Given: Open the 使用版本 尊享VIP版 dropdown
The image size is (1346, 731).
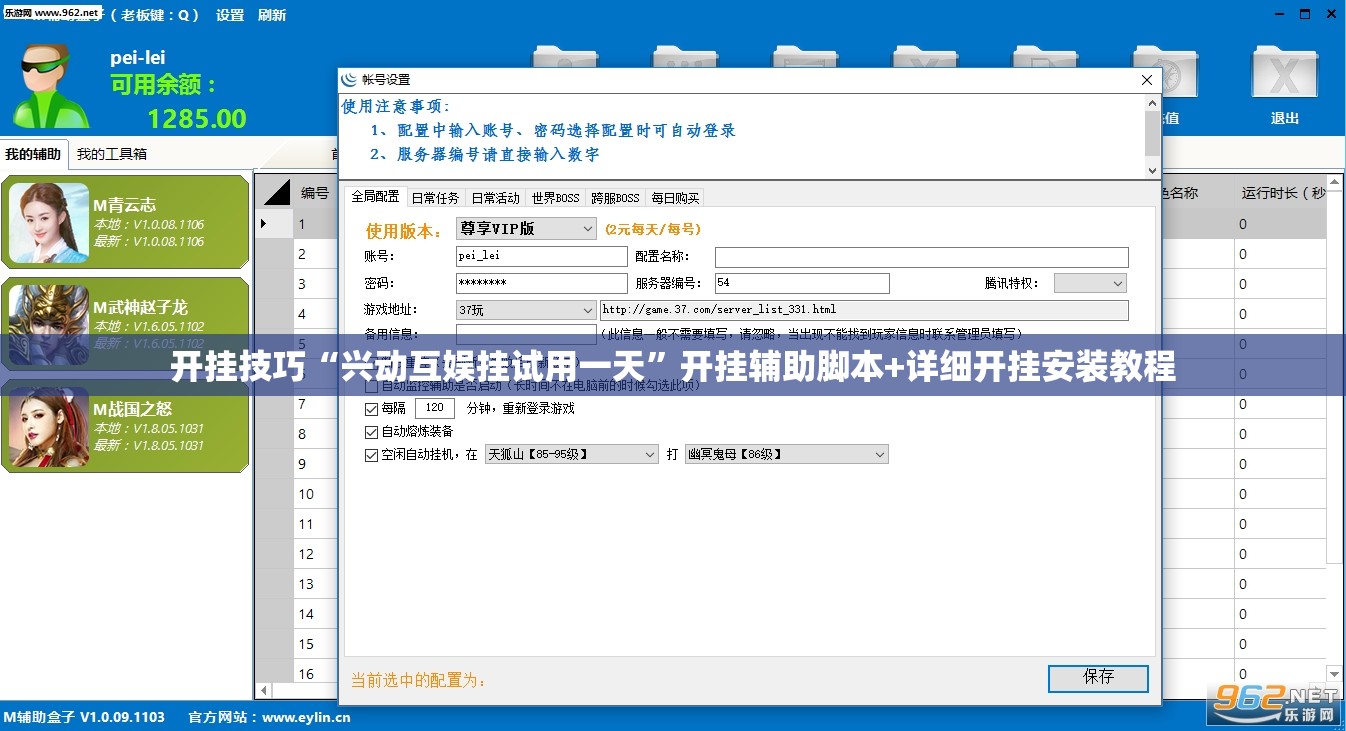Looking at the screenshot, I should pos(526,229).
